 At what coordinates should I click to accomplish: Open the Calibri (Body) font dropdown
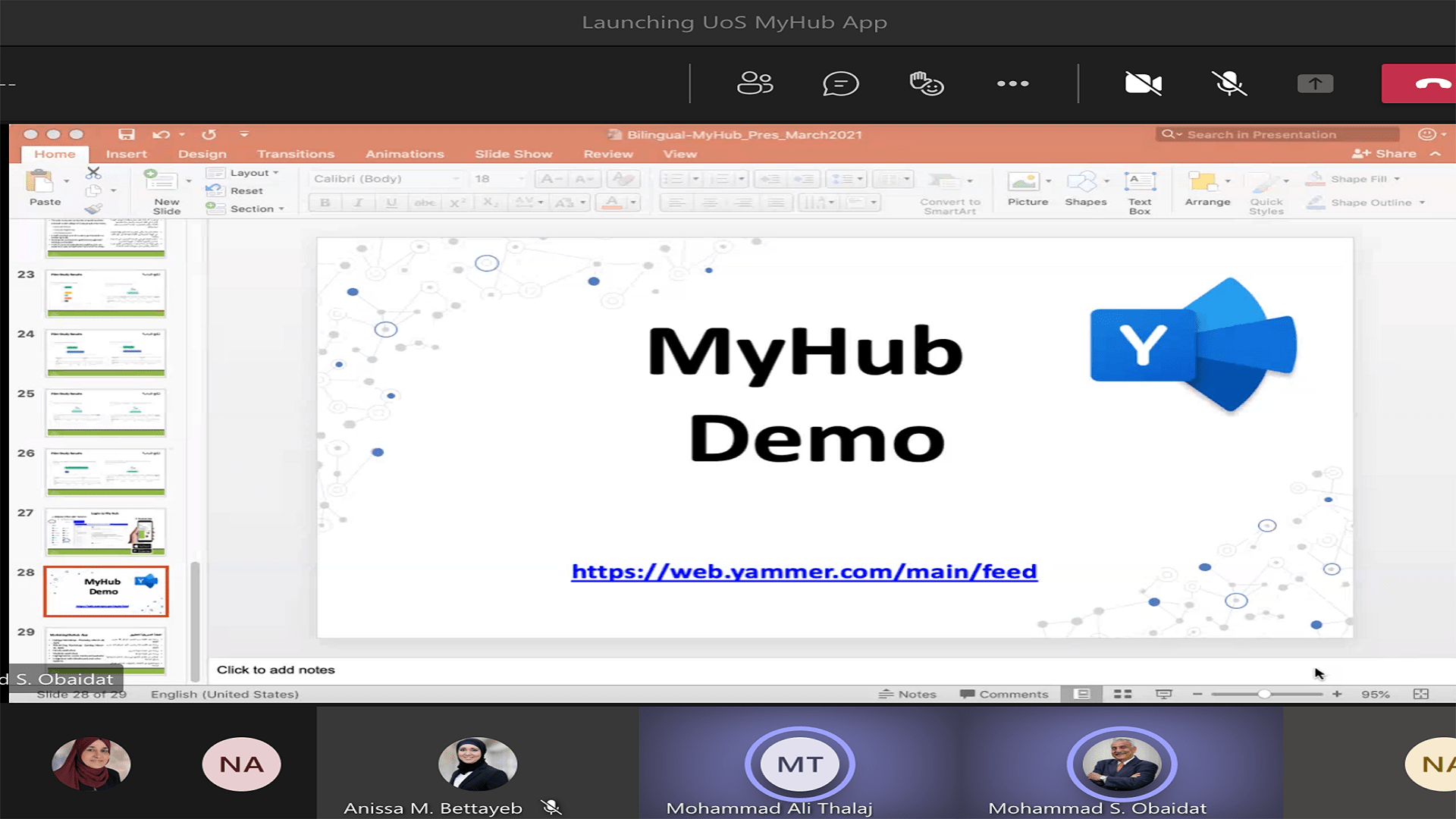386,179
